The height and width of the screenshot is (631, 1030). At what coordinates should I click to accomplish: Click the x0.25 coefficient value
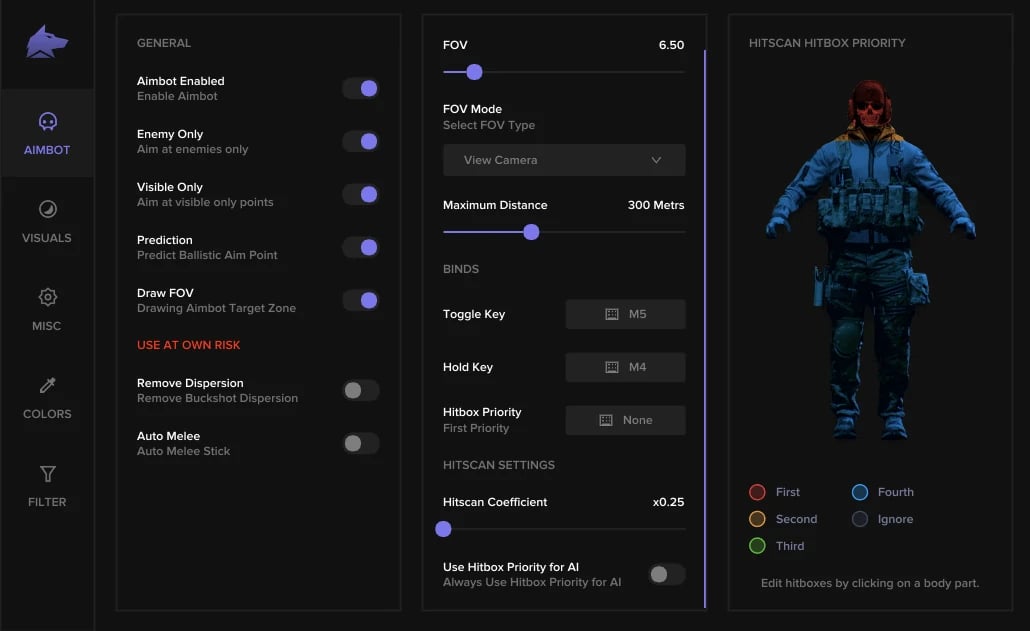click(668, 502)
